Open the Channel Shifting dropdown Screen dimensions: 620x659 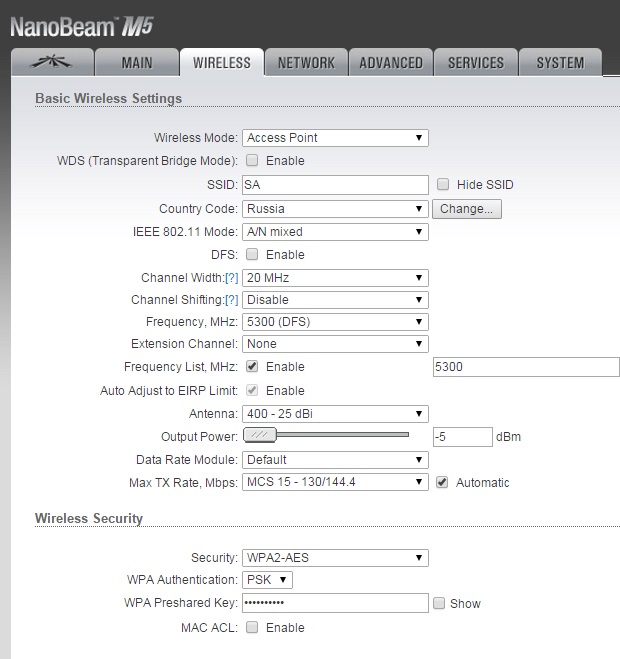(335, 300)
